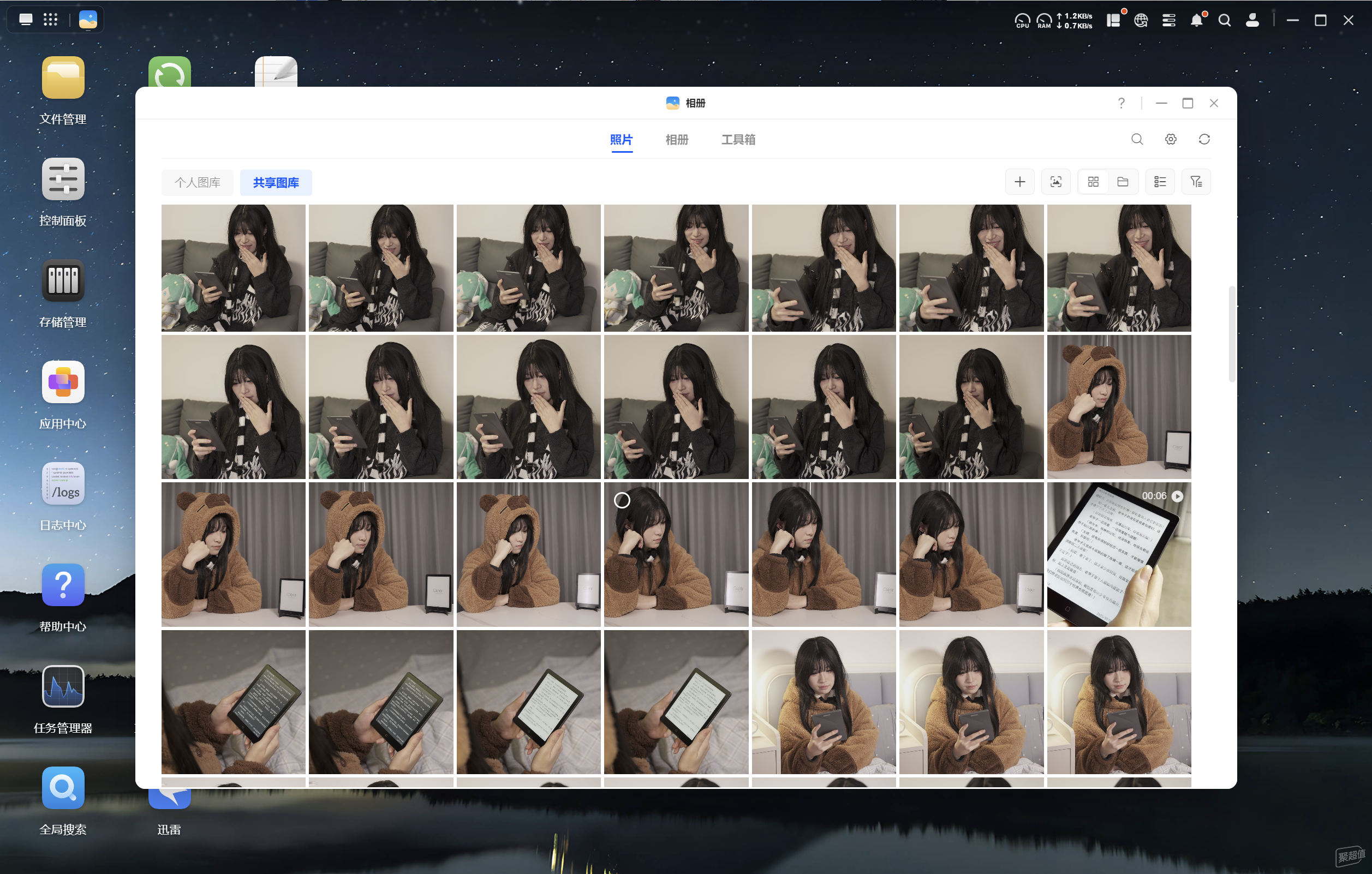Image resolution: width=1372 pixels, height=874 pixels.
Task: Open the 日志中心 logs icon
Action: point(63,483)
